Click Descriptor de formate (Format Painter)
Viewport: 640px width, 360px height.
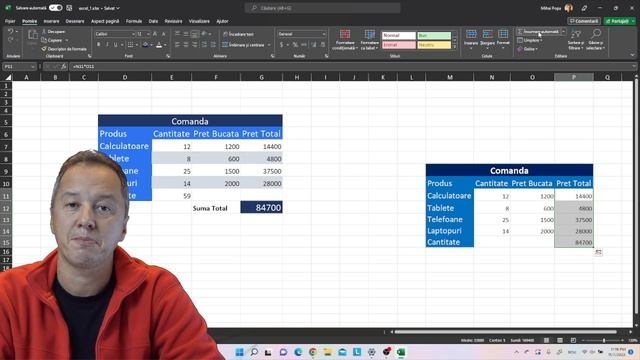(64, 49)
